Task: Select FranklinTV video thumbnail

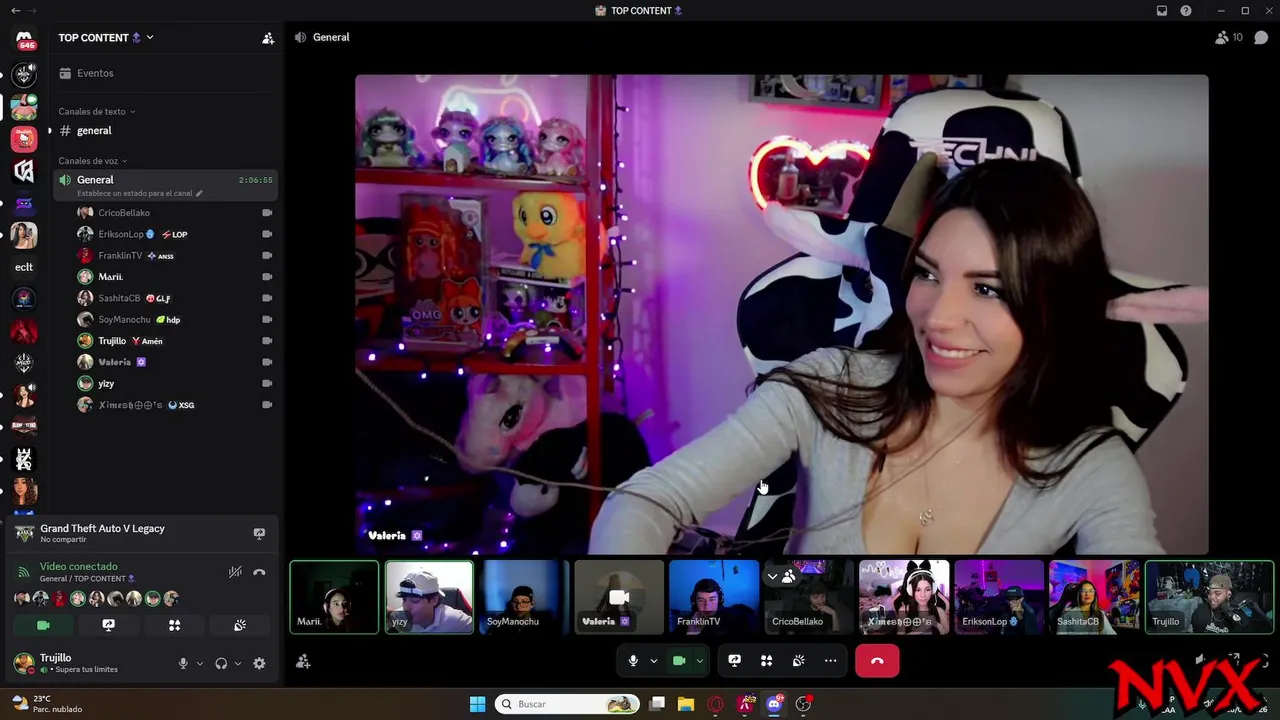Action: point(714,597)
